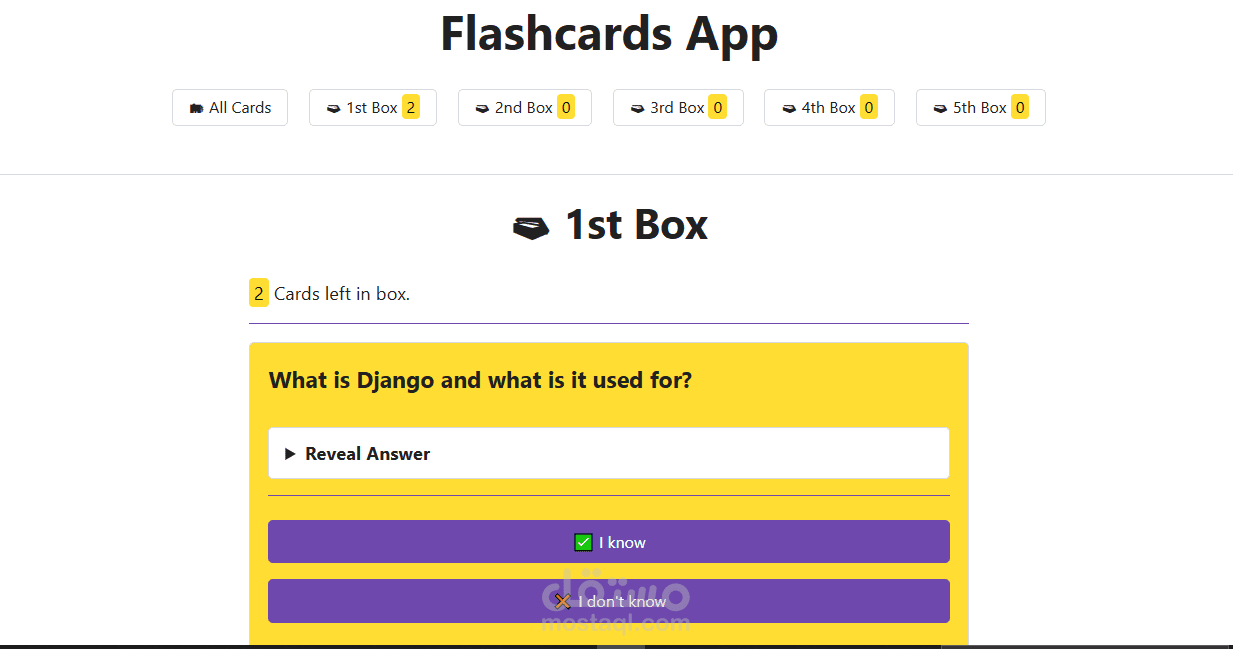
Task: Open the All Cards view
Action: pos(230,108)
